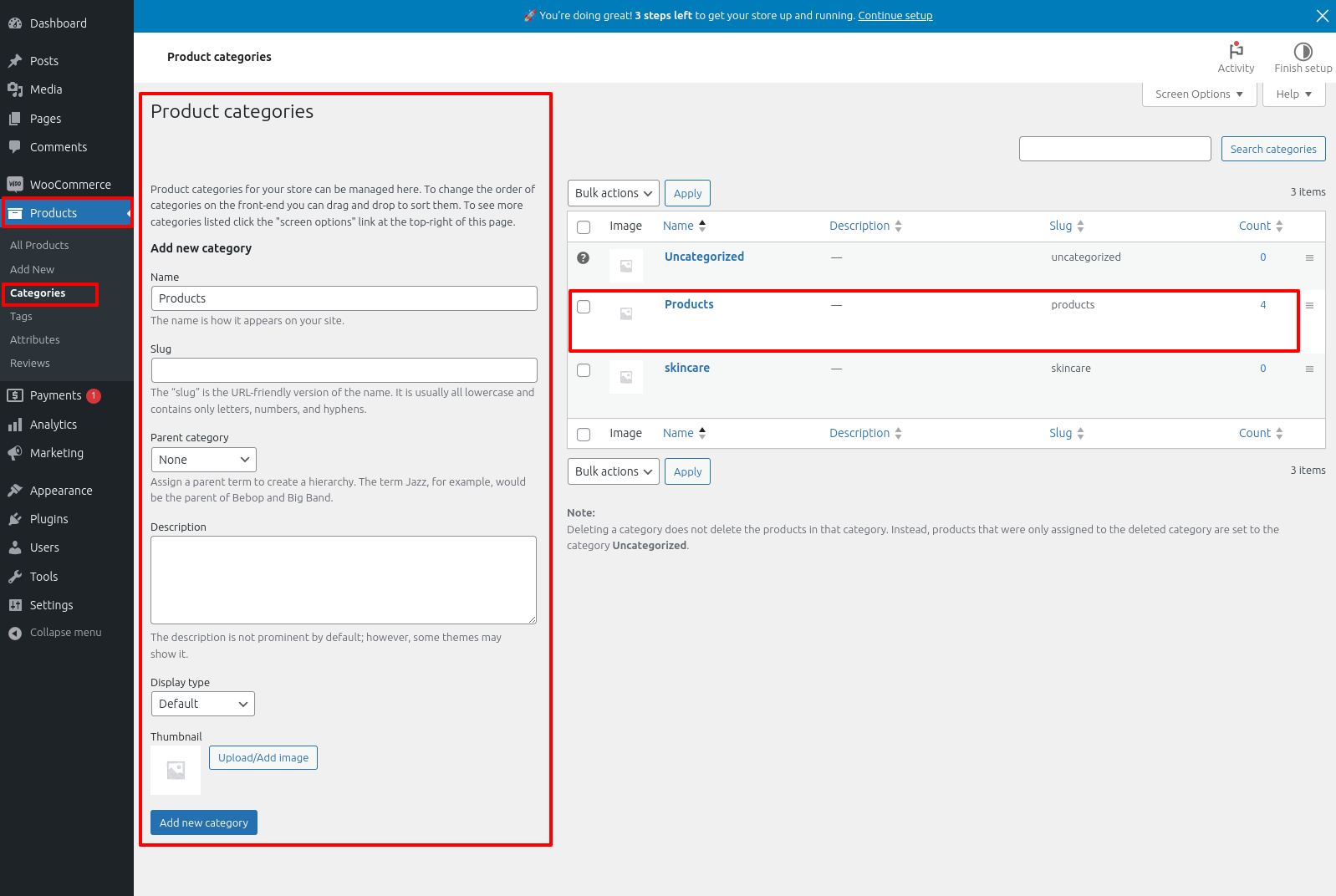
Task: Open the top Bulk actions dropdown
Action: (613, 193)
